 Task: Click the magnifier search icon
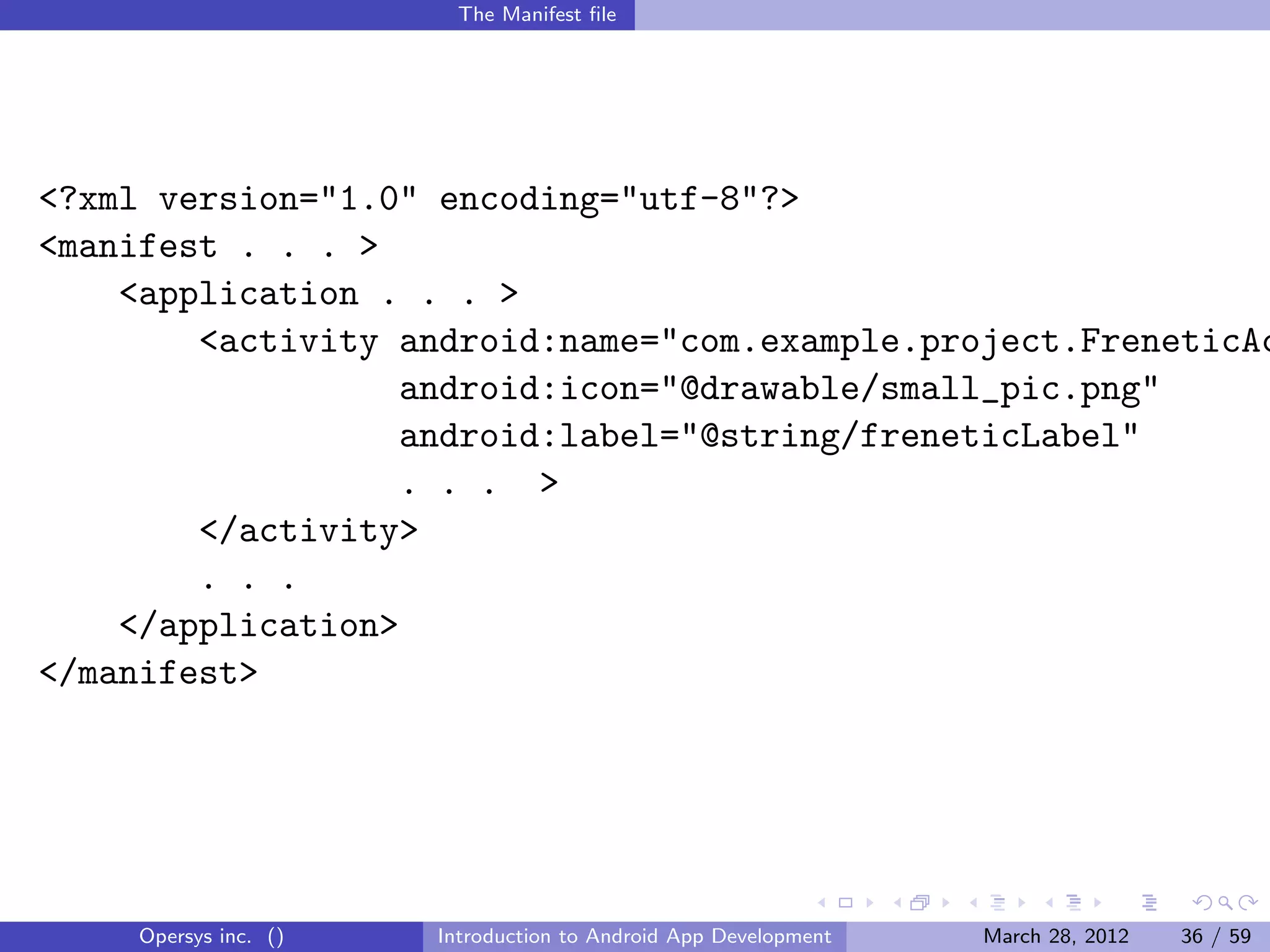click(x=1225, y=903)
